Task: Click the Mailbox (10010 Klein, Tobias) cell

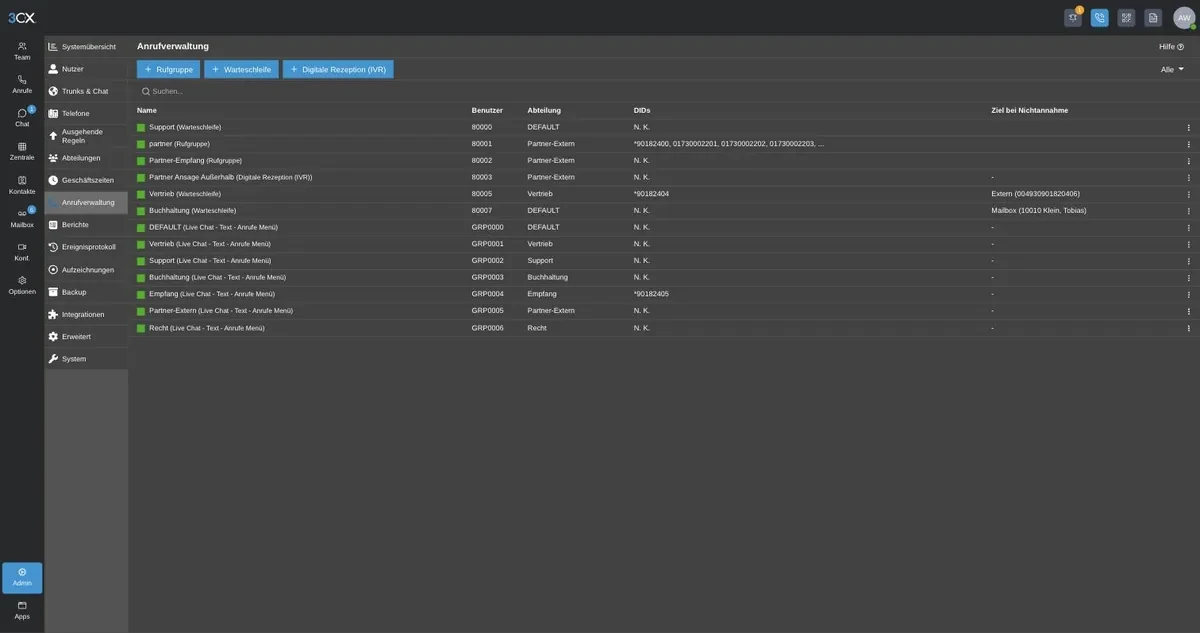Action: pyautogui.click(x=1039, y=211)
